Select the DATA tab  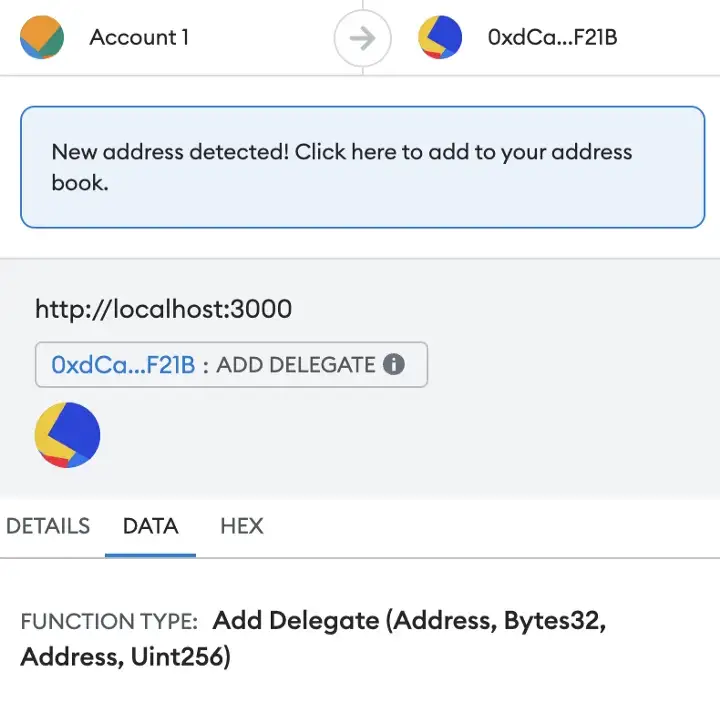click(150, 526)
